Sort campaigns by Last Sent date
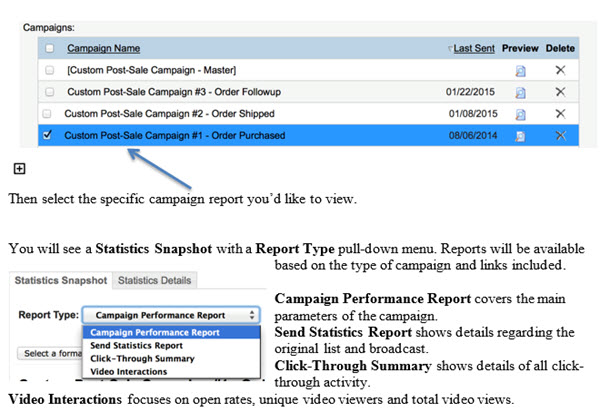Viewport: 600px width, 412px height. (473, 48)
